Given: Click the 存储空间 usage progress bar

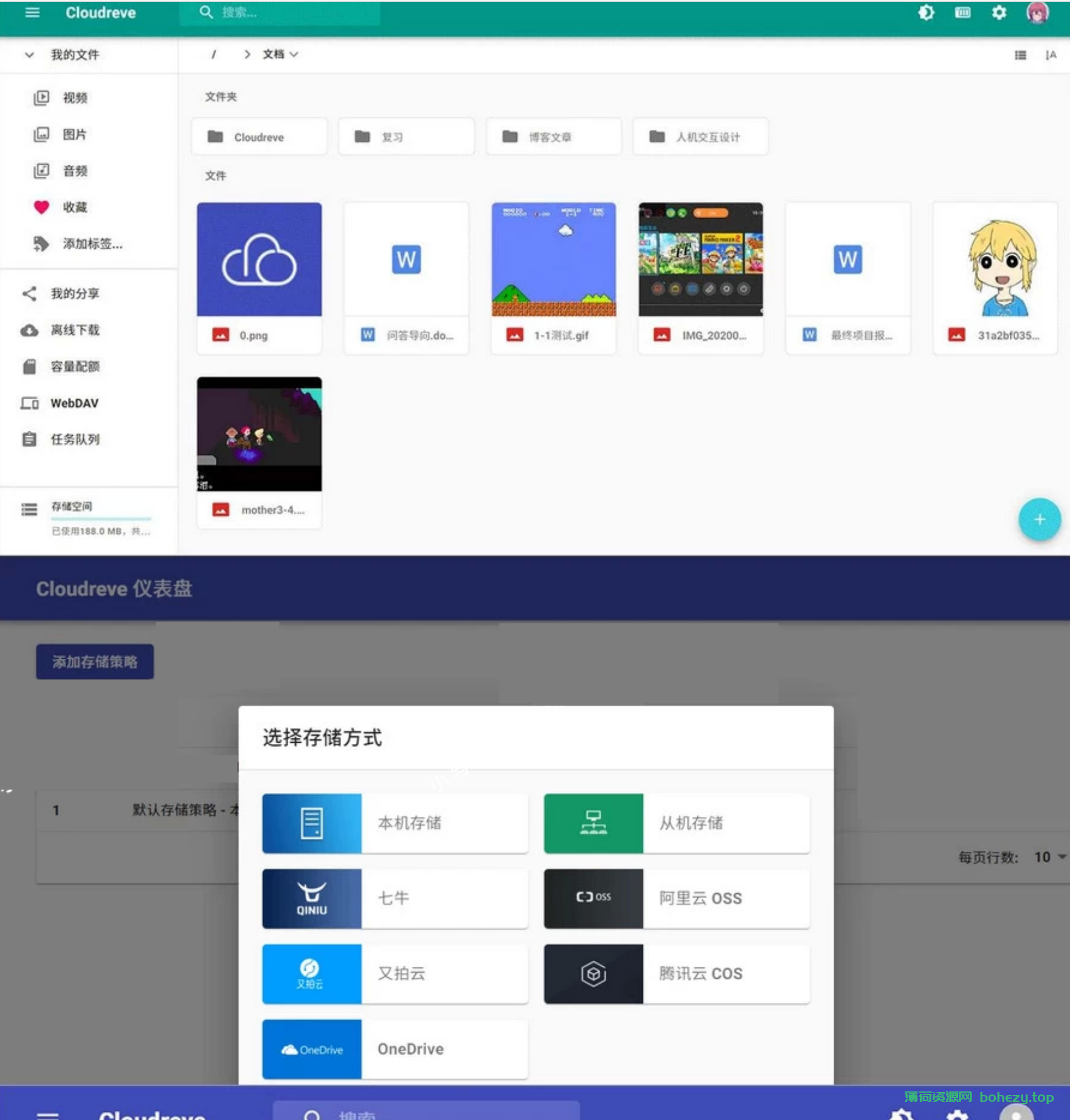Looking at the screenshot, I should pyautogui.click(x=101, y=518).
